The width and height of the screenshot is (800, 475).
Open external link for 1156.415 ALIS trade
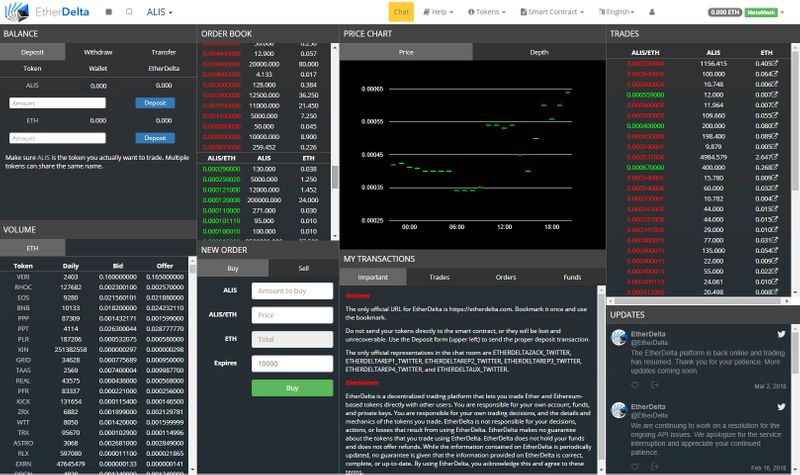tap(775, 64)
